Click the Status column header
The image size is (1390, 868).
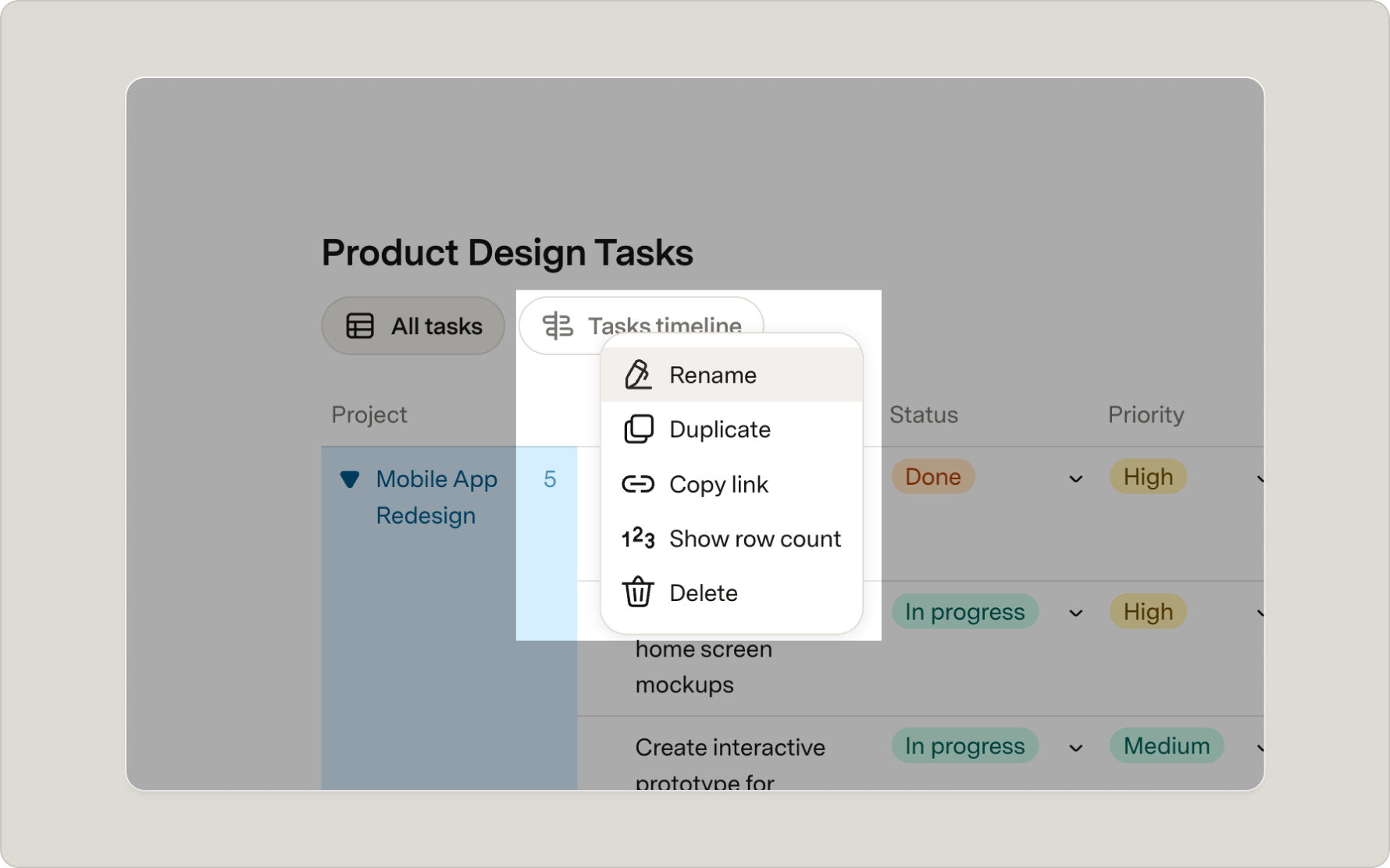[924, 414]
